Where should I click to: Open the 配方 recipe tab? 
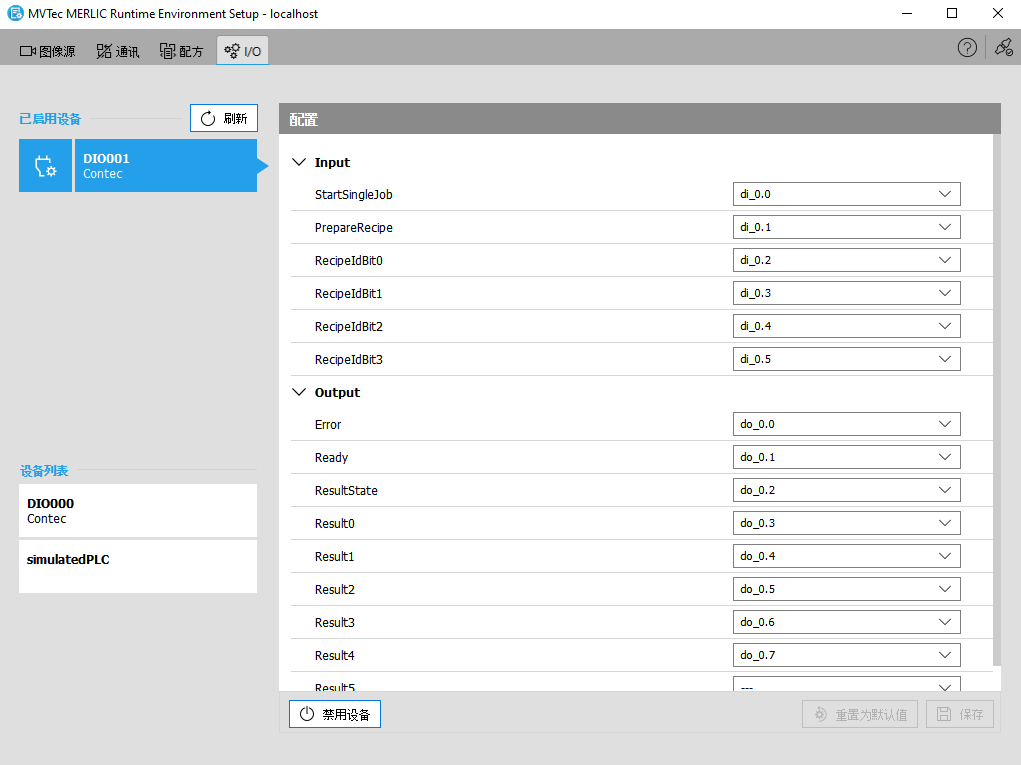point(181,51)
